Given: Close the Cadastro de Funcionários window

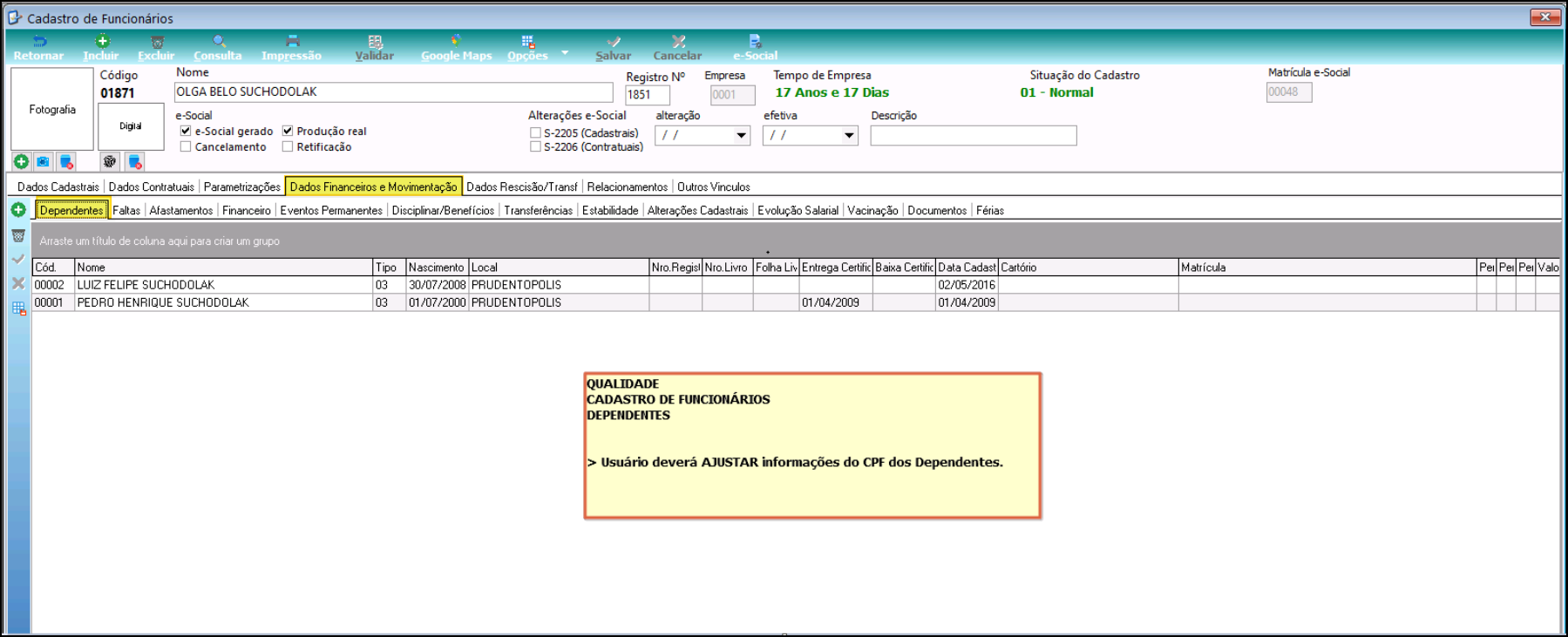Looking at the screenshot, I should (x=1544, y=17).
